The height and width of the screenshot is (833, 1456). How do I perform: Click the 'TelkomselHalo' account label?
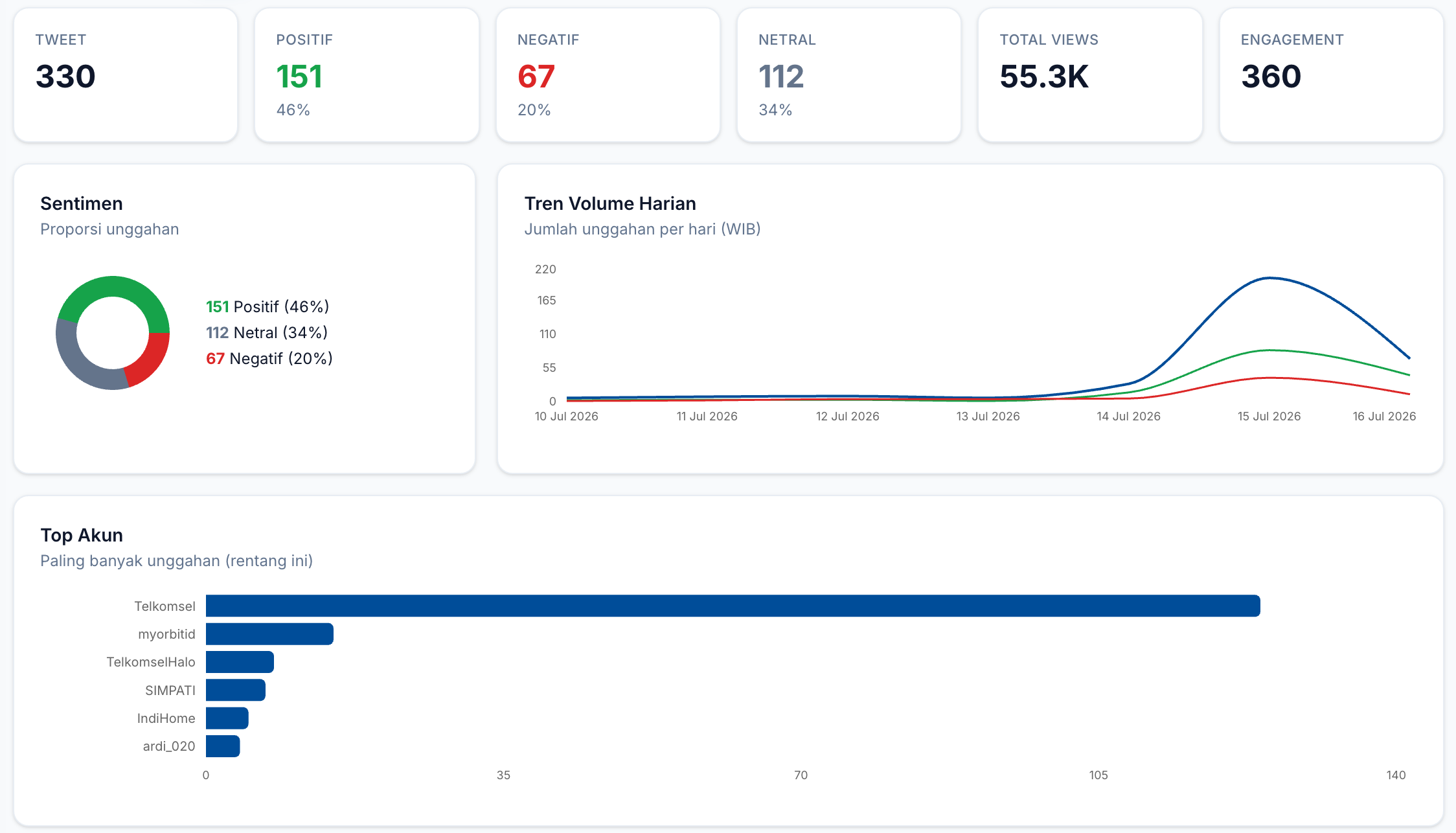[151, 662]
